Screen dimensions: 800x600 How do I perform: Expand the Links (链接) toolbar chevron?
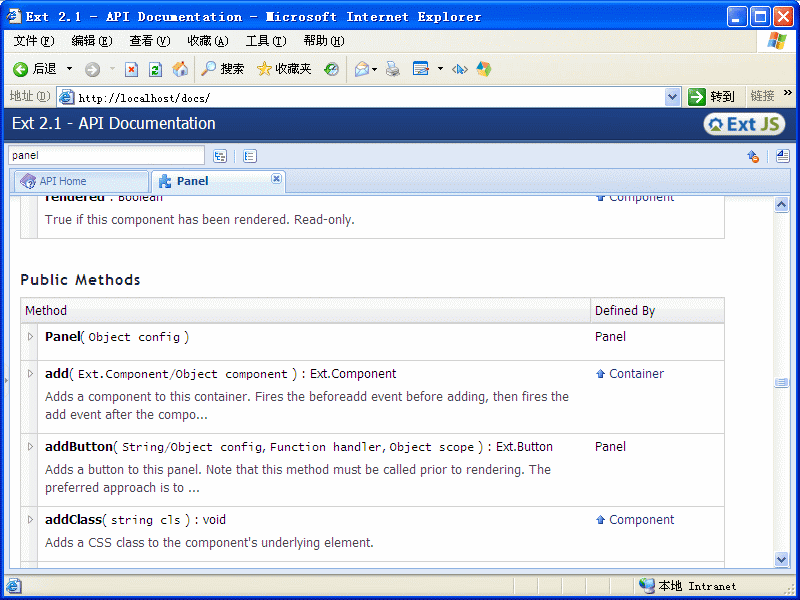pyautogui.click(x=788, y=93)
